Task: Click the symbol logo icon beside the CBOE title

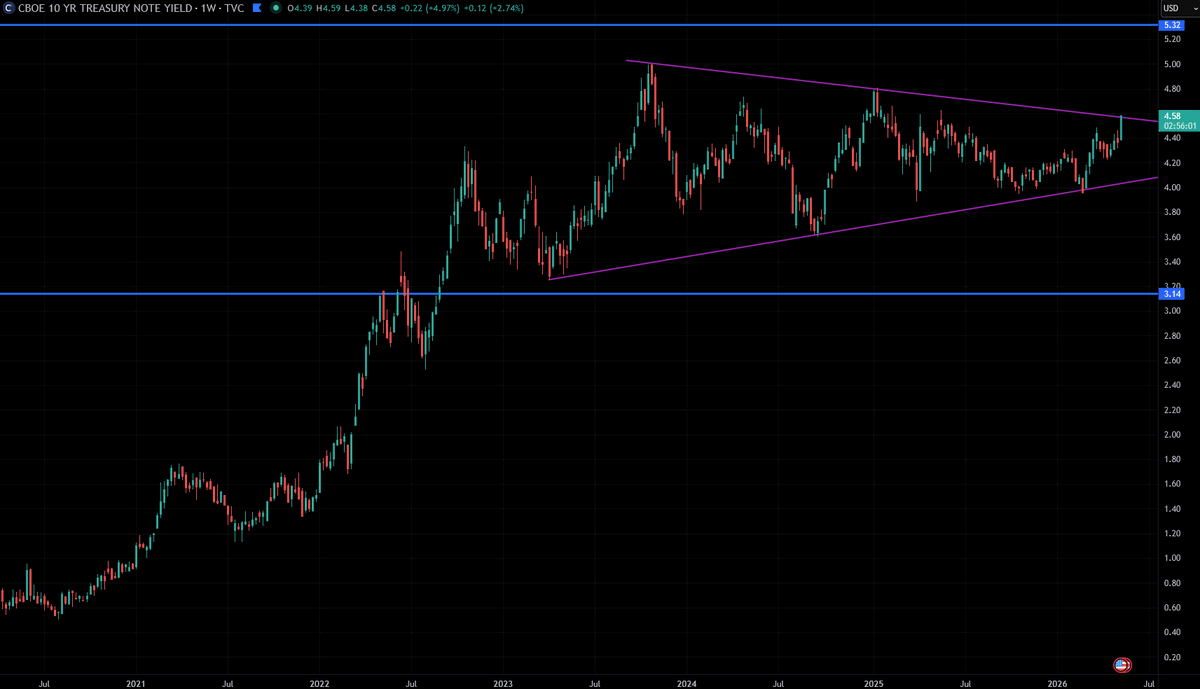Action: tap(9, 8)
